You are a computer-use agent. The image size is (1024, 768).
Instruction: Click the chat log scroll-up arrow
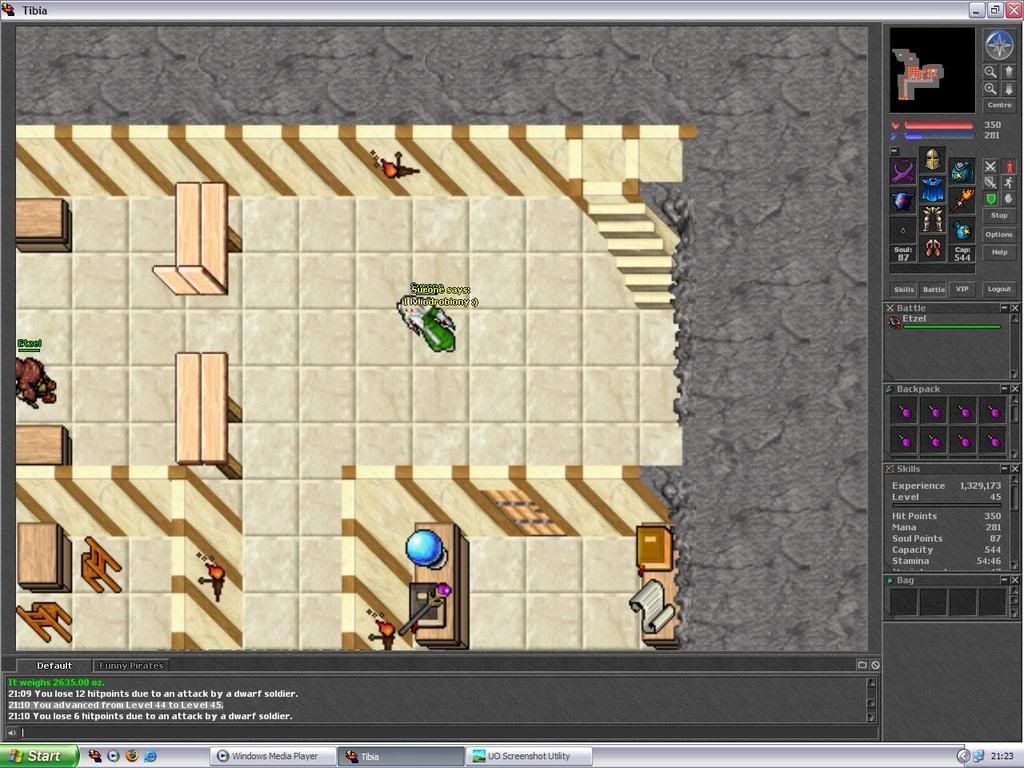871,682
